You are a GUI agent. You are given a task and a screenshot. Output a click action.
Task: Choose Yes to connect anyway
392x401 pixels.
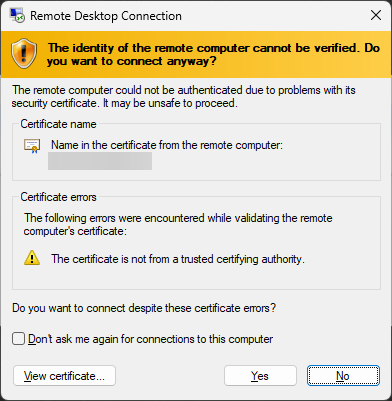260,376
